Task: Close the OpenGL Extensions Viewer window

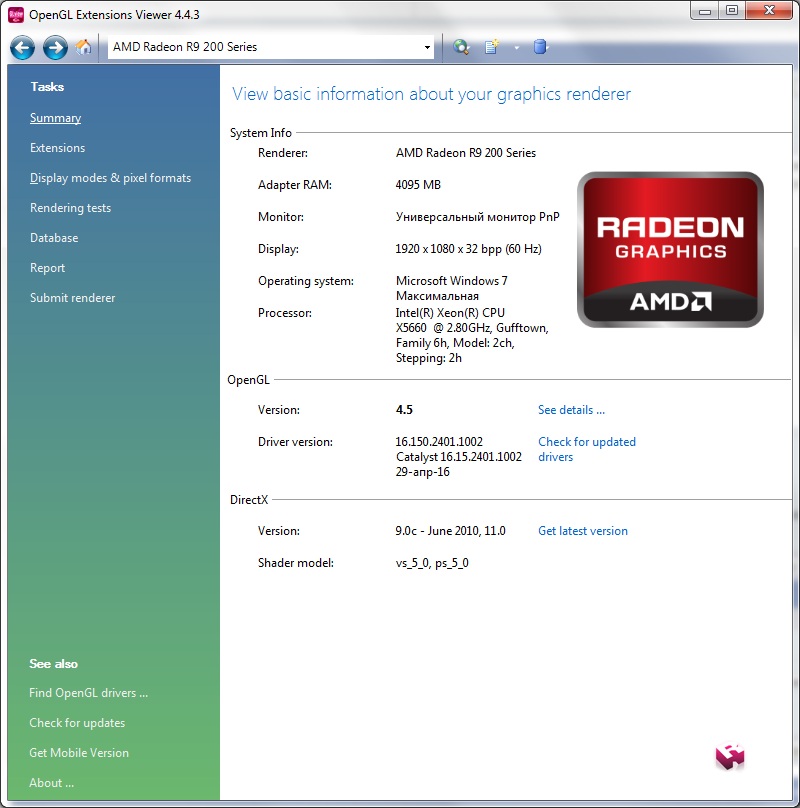Action: [x=769, y=11]
